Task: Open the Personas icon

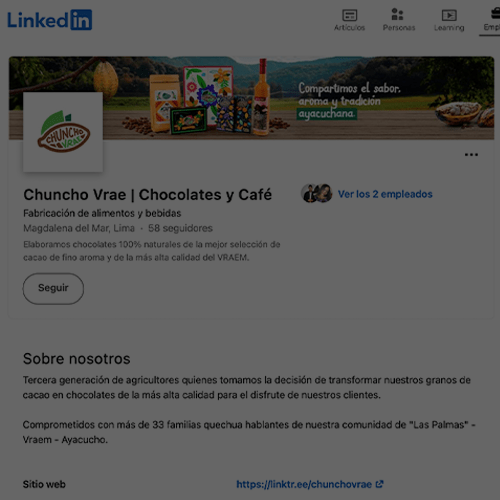Action: click(397, 14)
